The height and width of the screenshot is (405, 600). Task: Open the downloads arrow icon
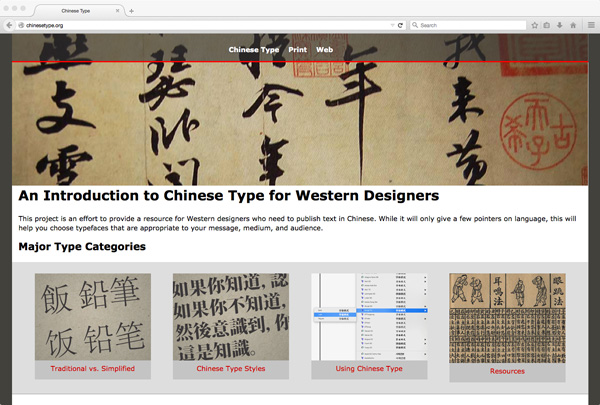click(560, 24)
